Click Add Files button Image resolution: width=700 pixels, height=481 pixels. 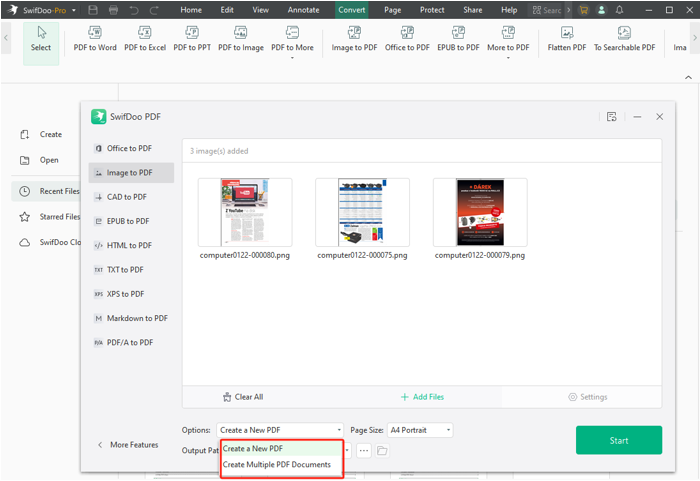tap(422, 397)
